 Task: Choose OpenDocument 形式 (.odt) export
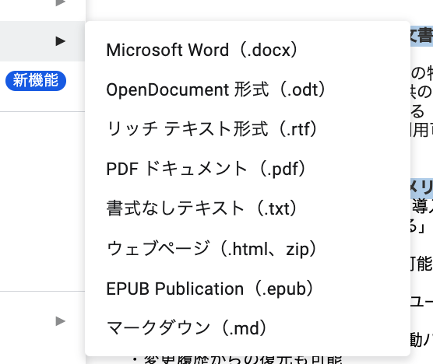pyautogui.click(x=247, y=90)
